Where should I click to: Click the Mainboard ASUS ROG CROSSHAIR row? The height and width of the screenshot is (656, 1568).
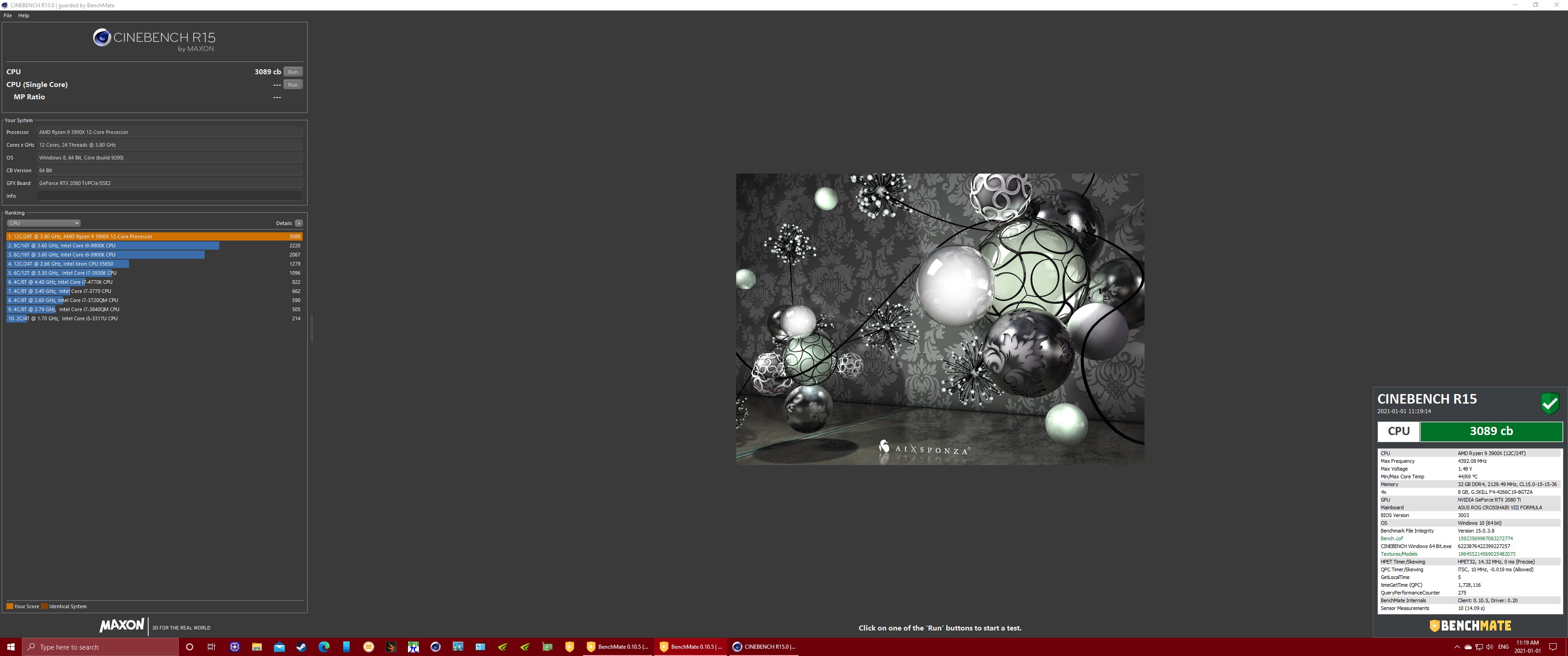[1470, 507]
